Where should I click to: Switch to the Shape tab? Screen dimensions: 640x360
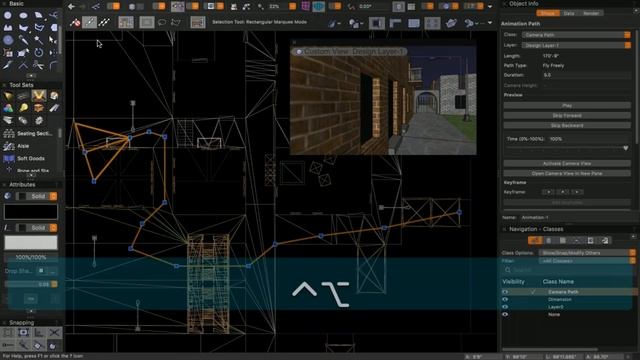(x=547, y=13)
